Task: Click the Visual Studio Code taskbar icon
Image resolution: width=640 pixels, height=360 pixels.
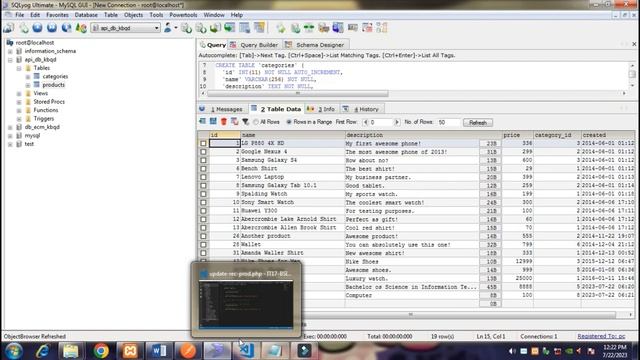Action: click(x=246, y=351)
